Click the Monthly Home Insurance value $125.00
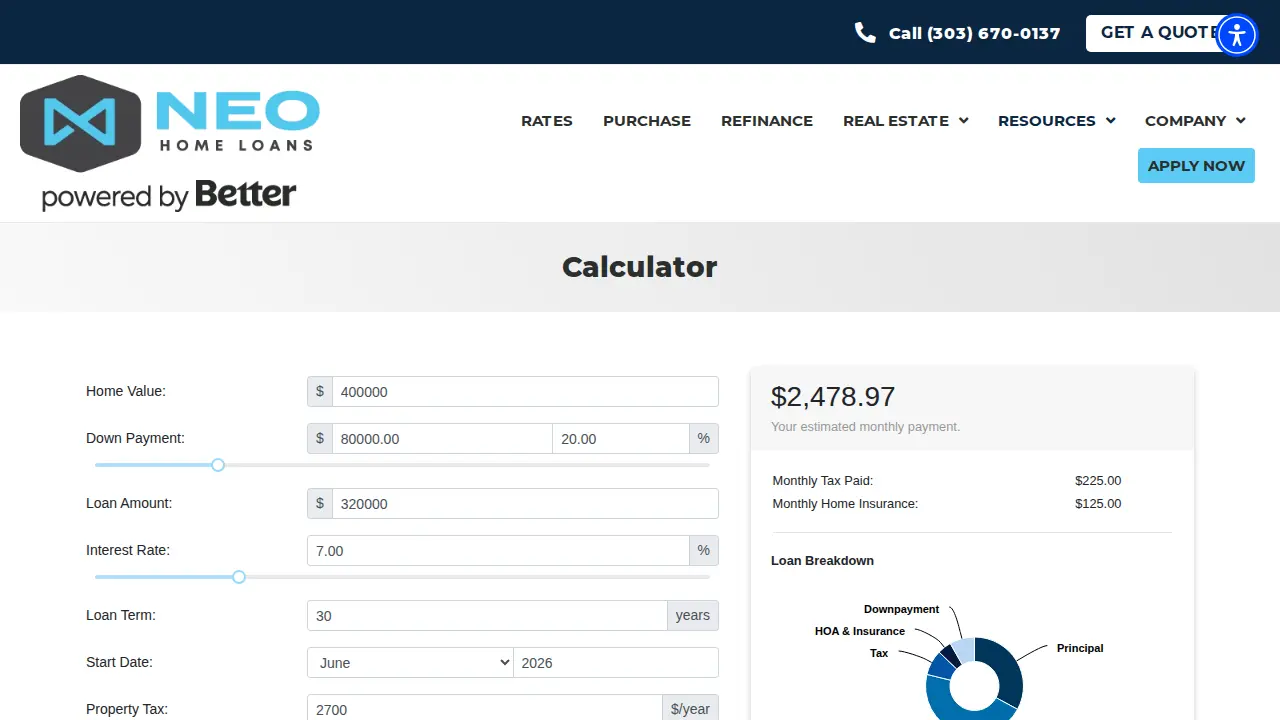This screenshot has width=1280, height=720. (x=1098, y=504)
